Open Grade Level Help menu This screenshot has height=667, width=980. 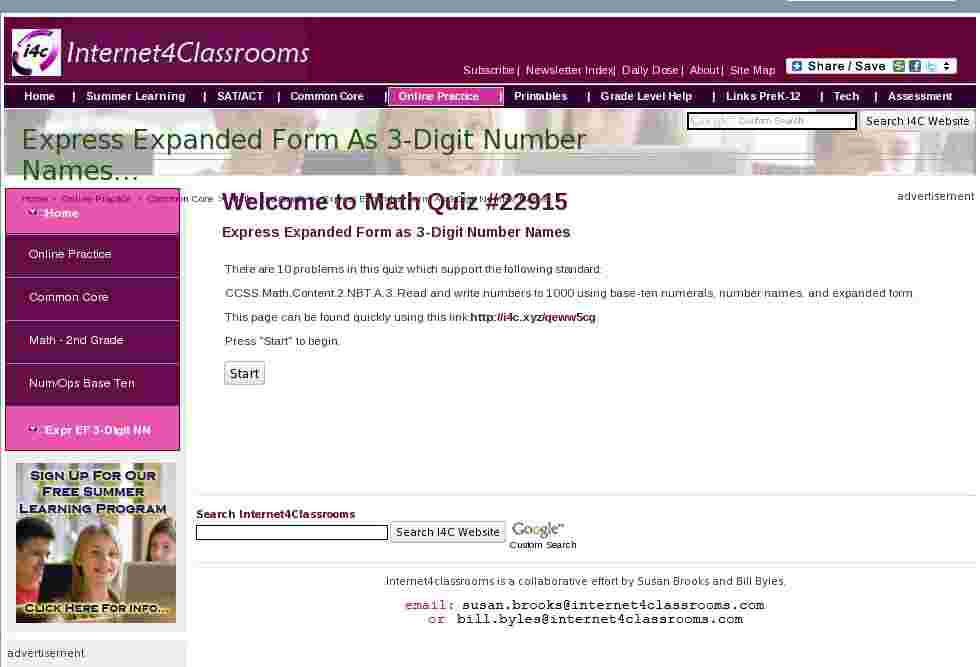[x=646, y=96]
